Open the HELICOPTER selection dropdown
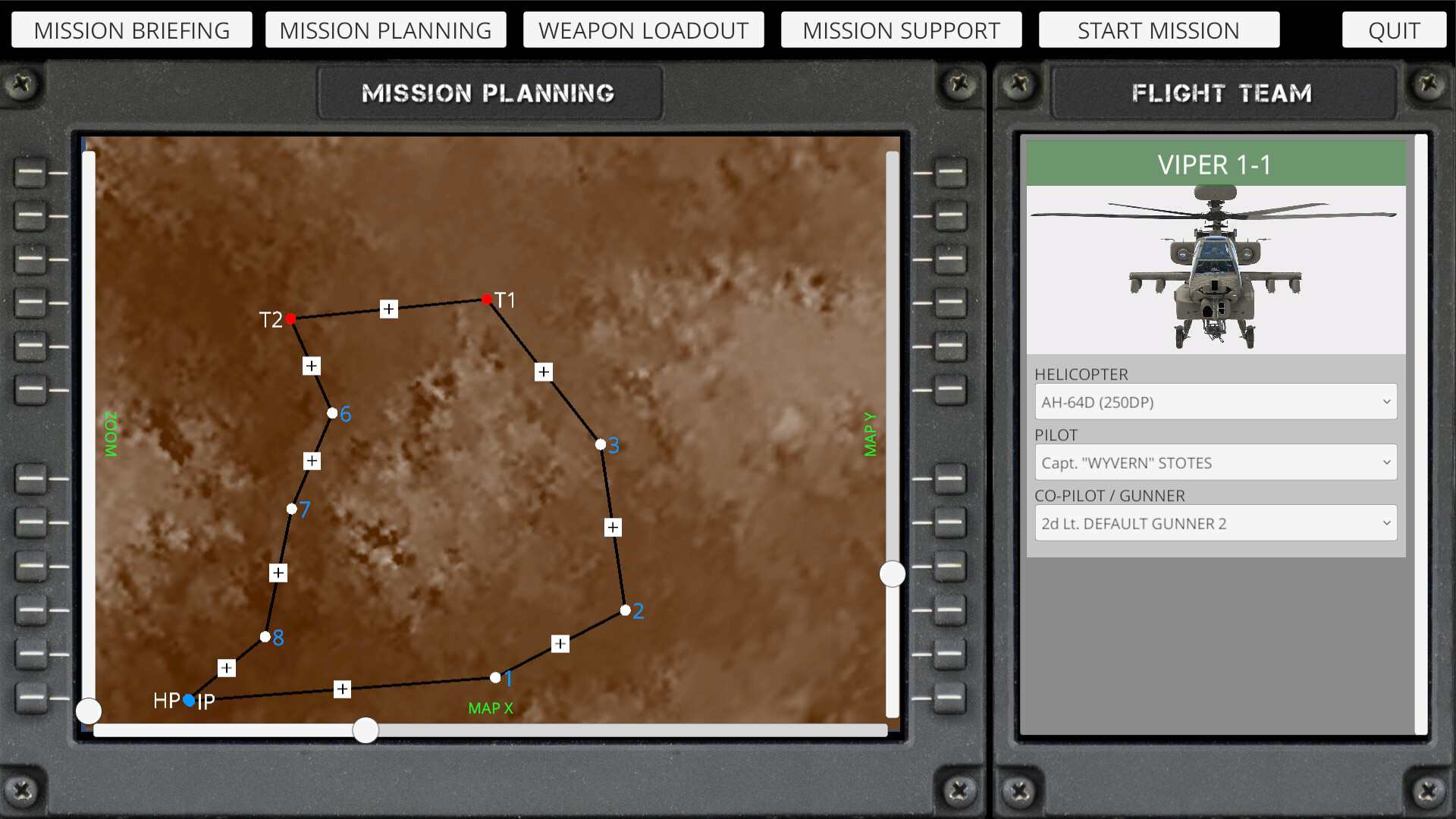The image size is (1456, 819). click(x=1216, y=401)
